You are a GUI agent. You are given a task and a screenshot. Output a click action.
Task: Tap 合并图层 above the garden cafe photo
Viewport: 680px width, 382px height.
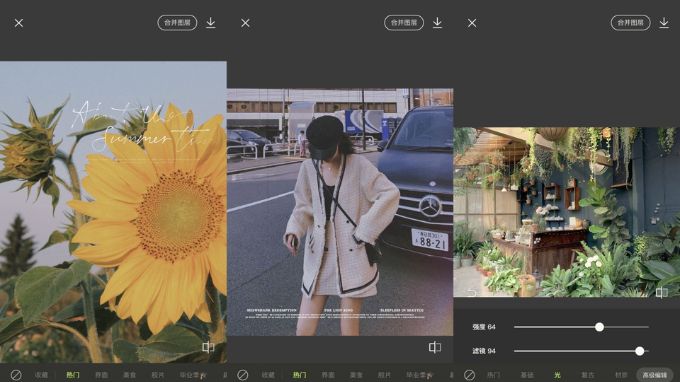pyautogui.click(x=631, y=23)
